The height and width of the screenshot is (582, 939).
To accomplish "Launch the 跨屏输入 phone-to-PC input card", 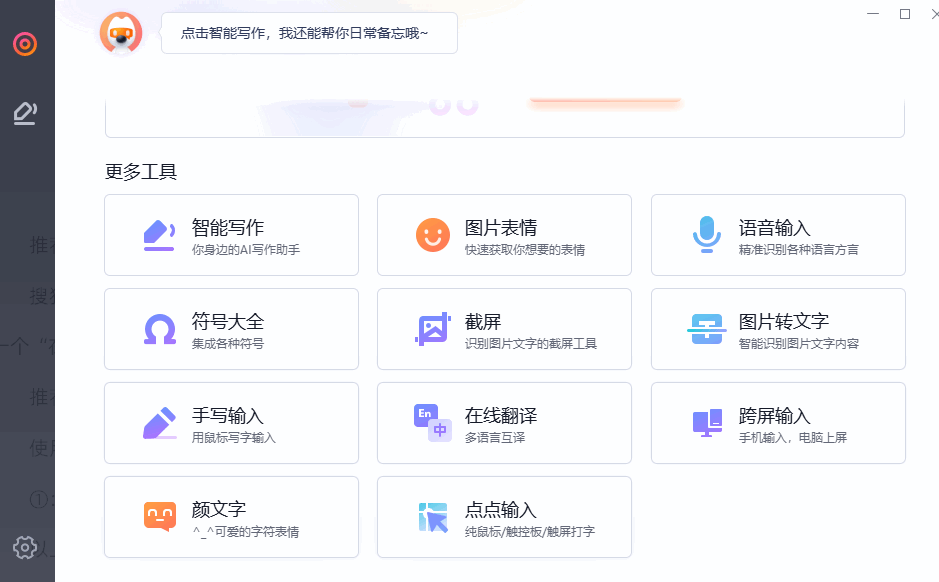I will tap(778, 422).
